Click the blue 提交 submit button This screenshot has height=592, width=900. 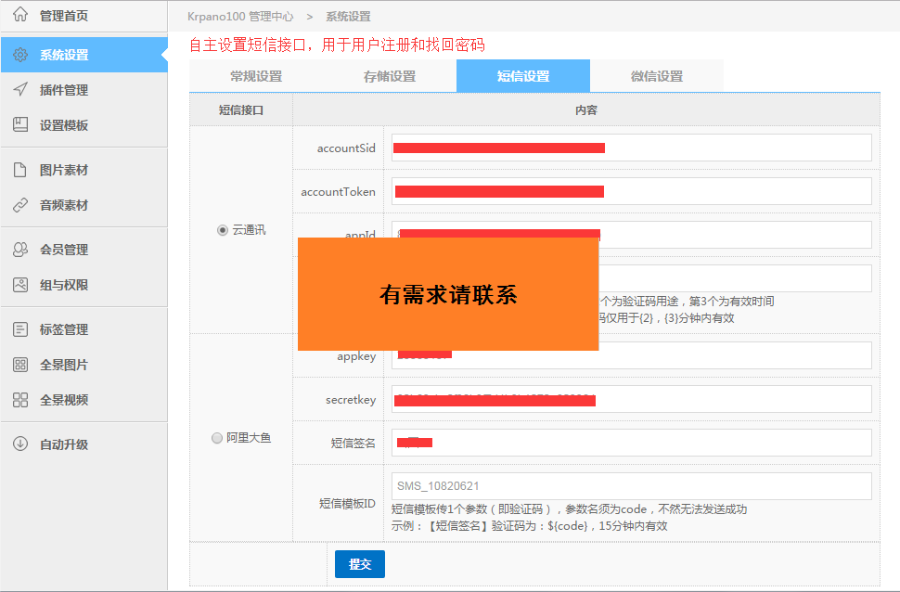coord(359,563)
